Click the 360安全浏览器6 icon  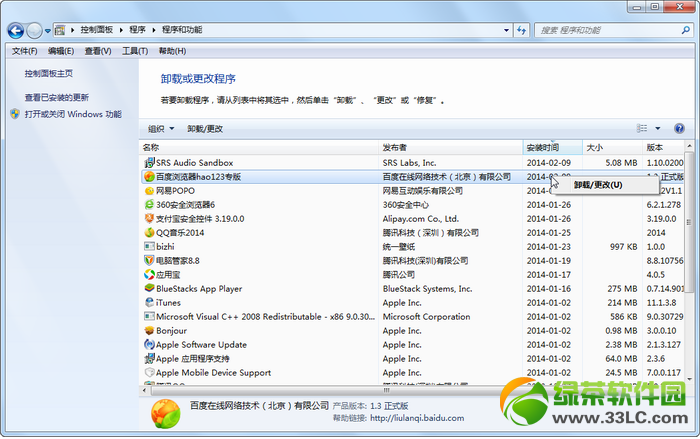(149, 204)
